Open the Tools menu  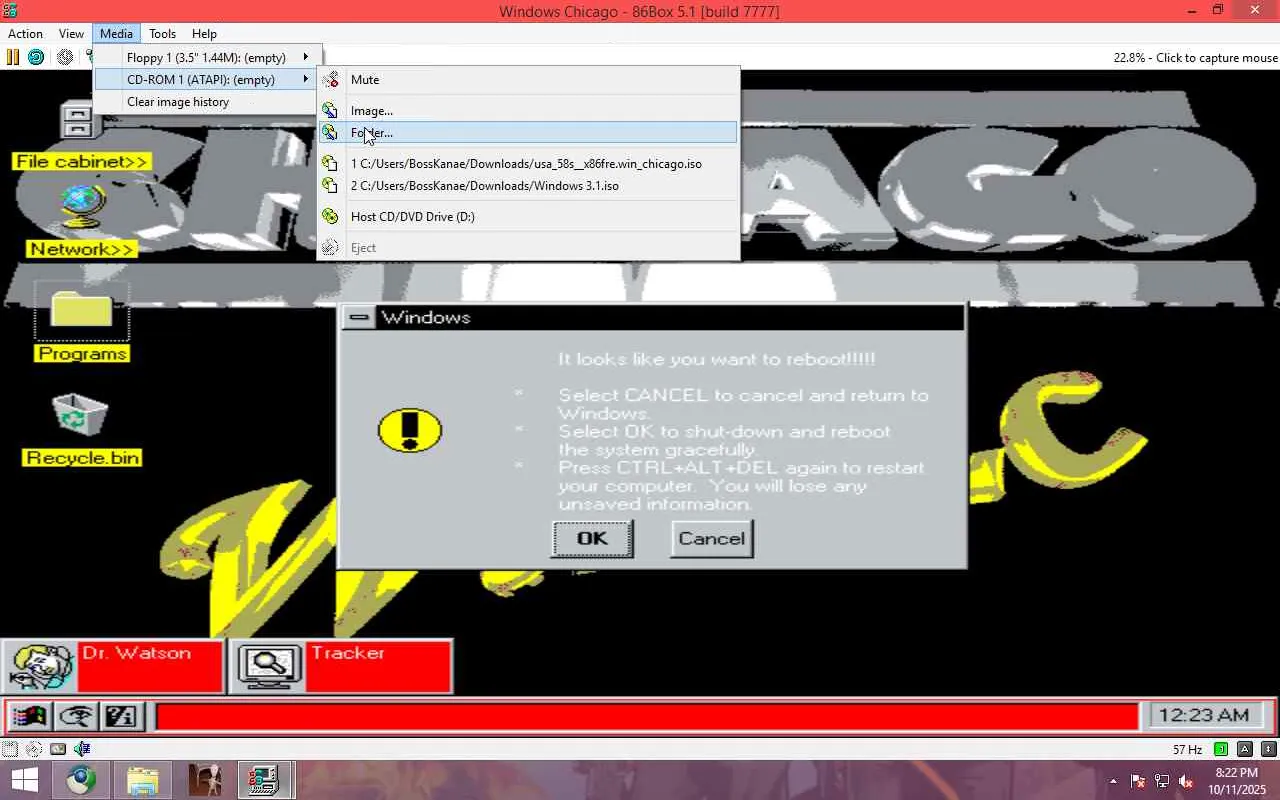click(x=162, y=34)
